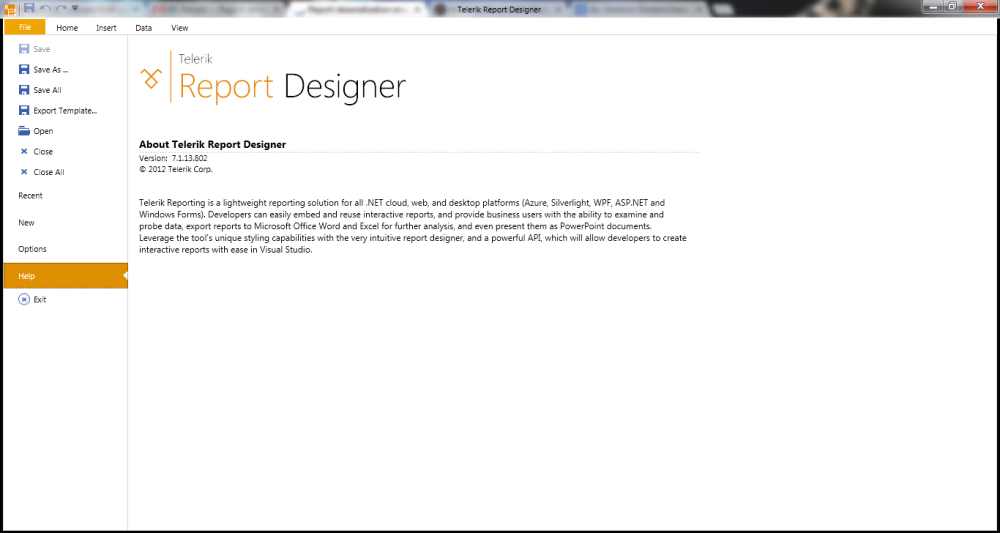Switch to the Insert ribbon tab
The image size is (1000, 533).
(x=106, y=28)
